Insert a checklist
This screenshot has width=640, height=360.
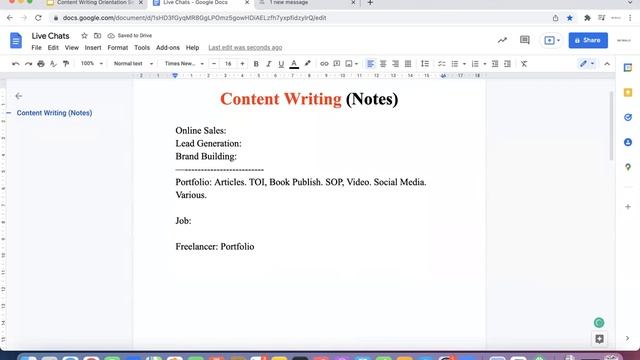coord(442,64)
